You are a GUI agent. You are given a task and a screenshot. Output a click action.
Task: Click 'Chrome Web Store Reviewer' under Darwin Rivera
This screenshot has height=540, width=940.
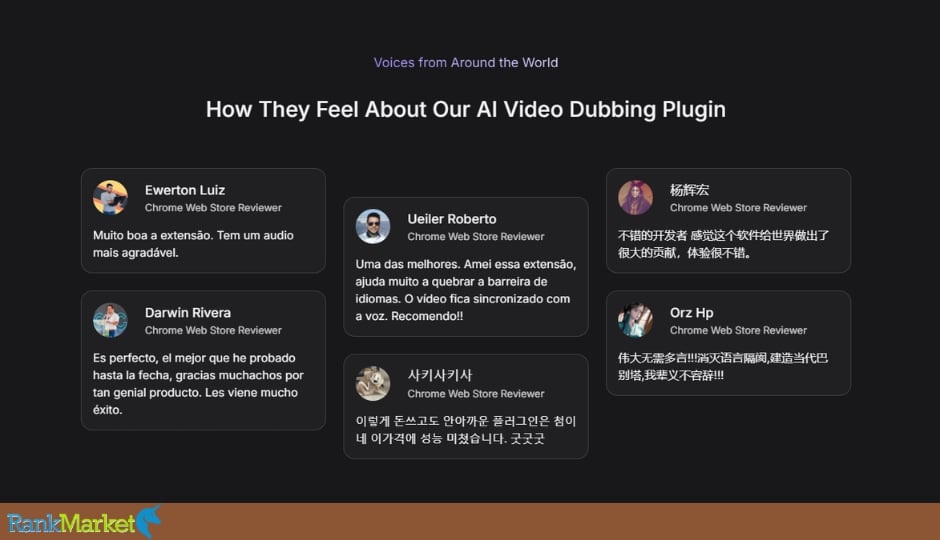tap(213, 330)
